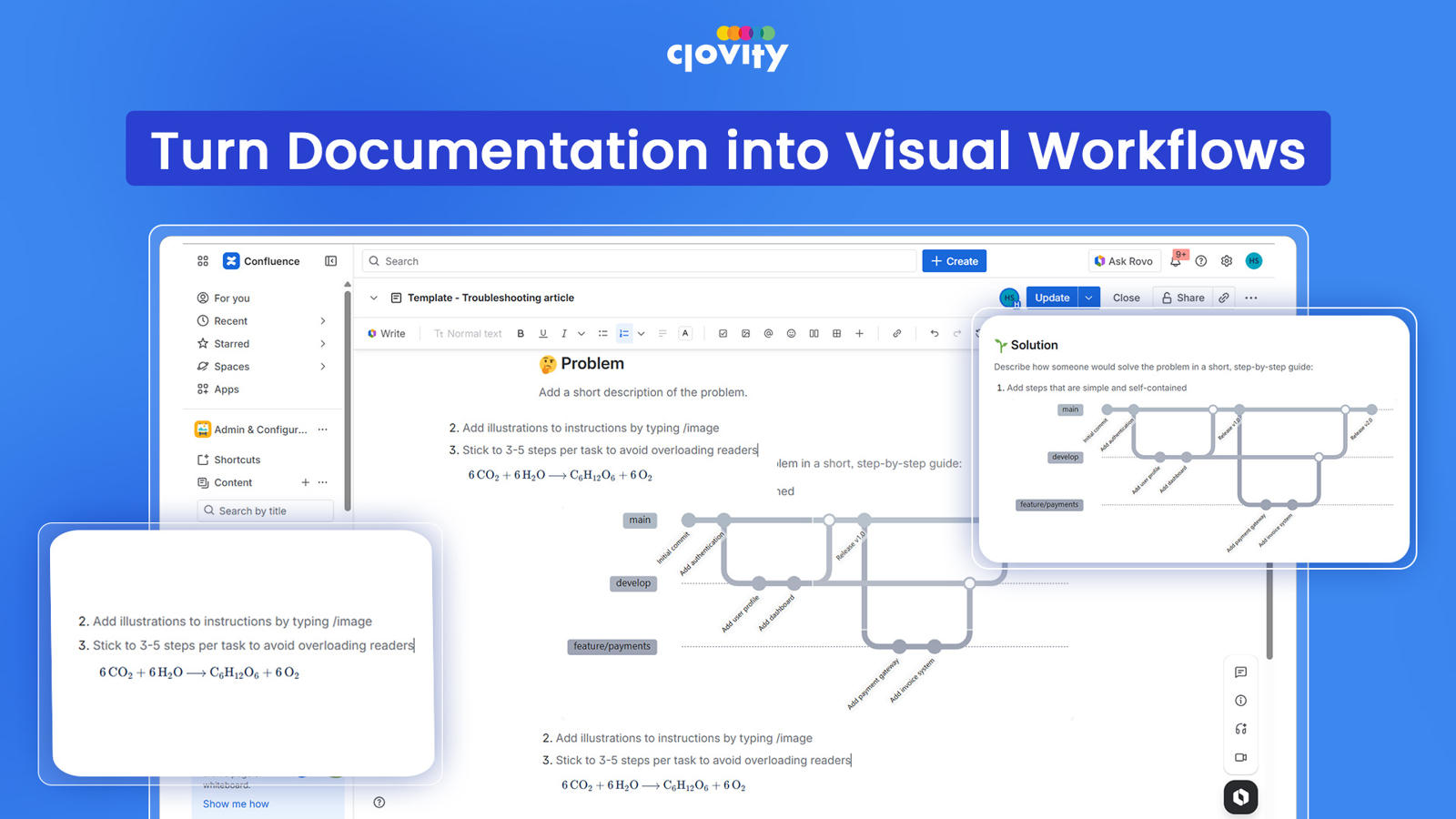Open the comments panel icon
The image size is (1456, 819).
click(x=1240, y=672)
